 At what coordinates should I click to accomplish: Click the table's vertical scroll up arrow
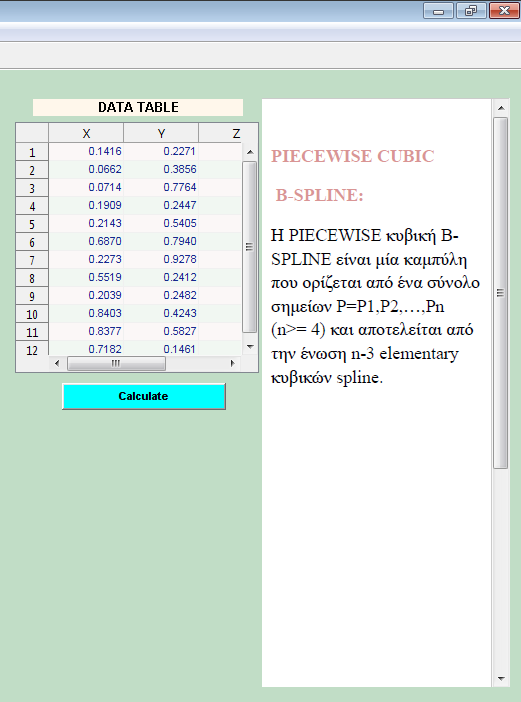click(250, 152)
